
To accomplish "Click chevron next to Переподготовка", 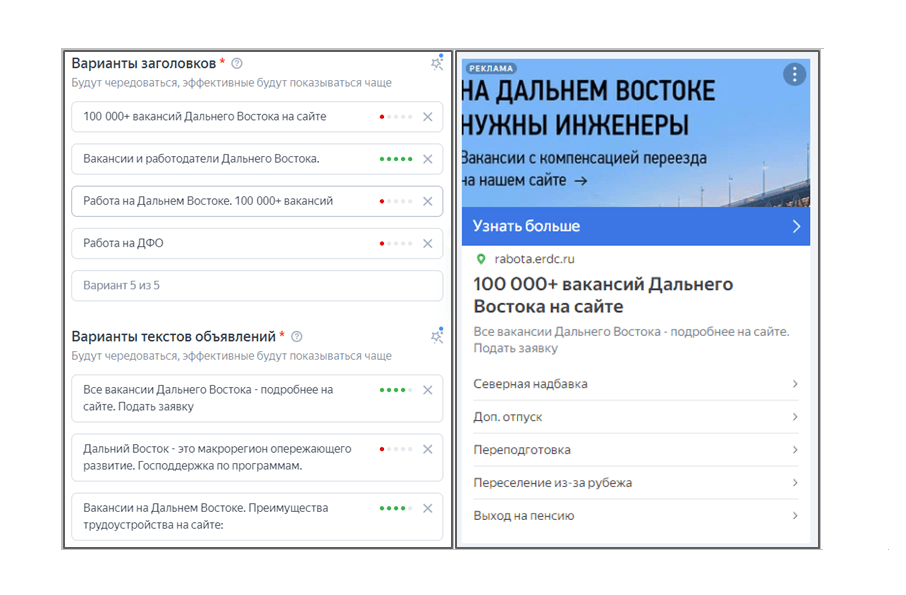I will point(795,450).
